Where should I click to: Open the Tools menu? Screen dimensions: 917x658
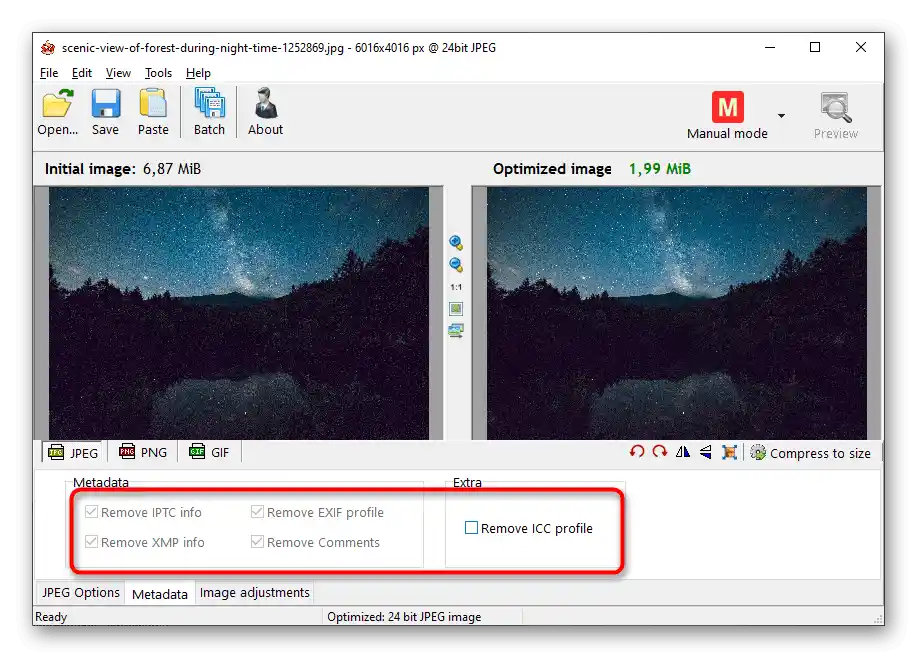tap(158, 73)
